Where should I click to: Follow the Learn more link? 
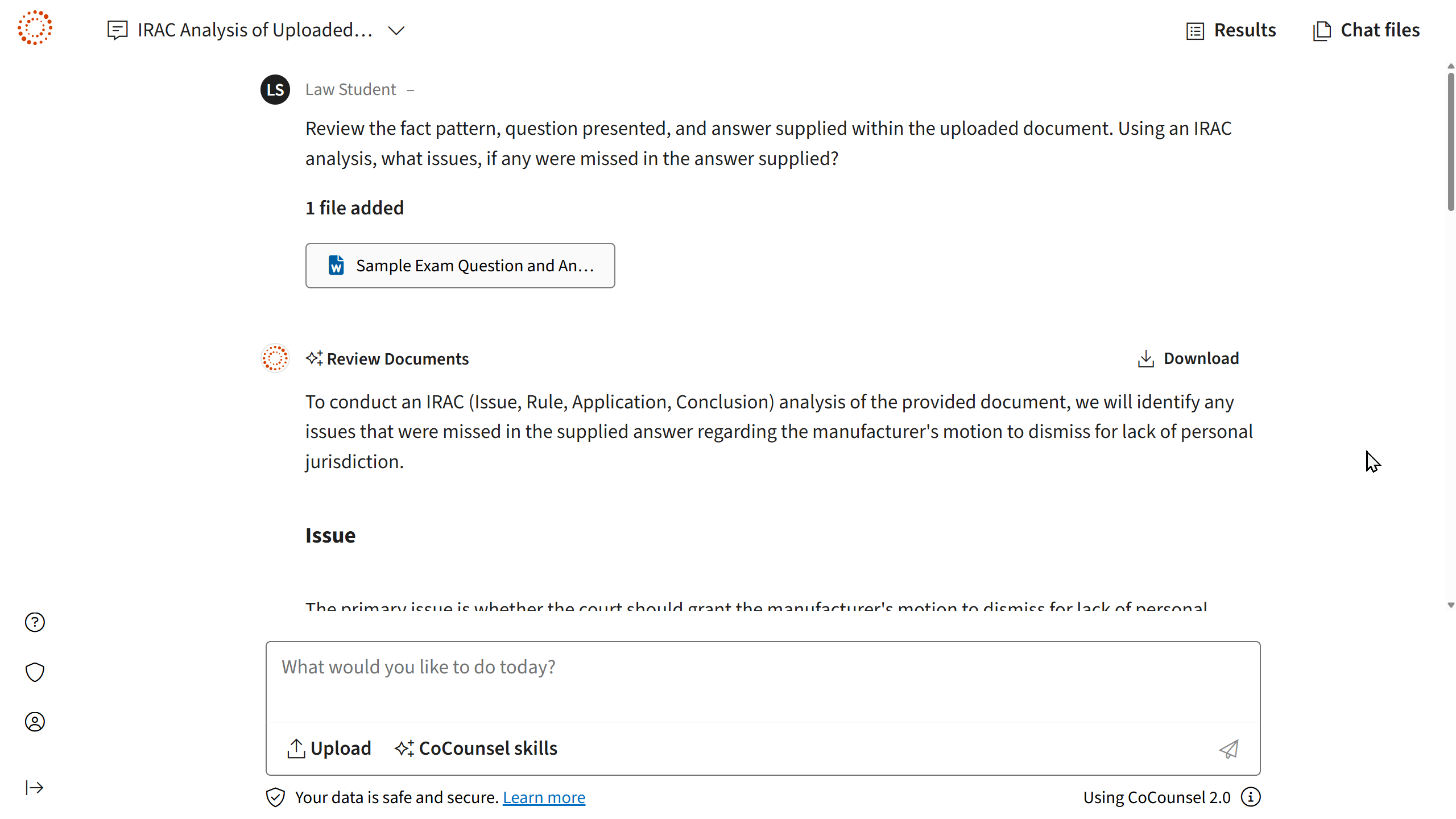click(544, 797)
